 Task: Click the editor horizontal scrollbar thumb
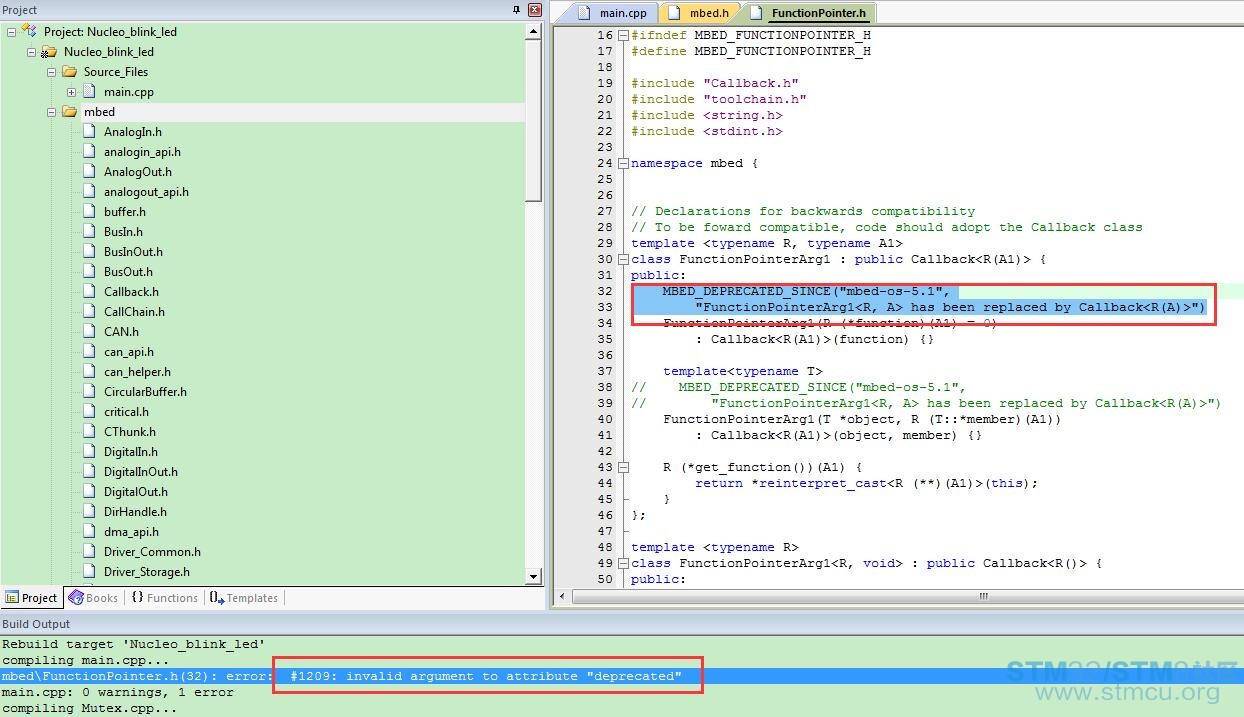[x=983, y=597]
